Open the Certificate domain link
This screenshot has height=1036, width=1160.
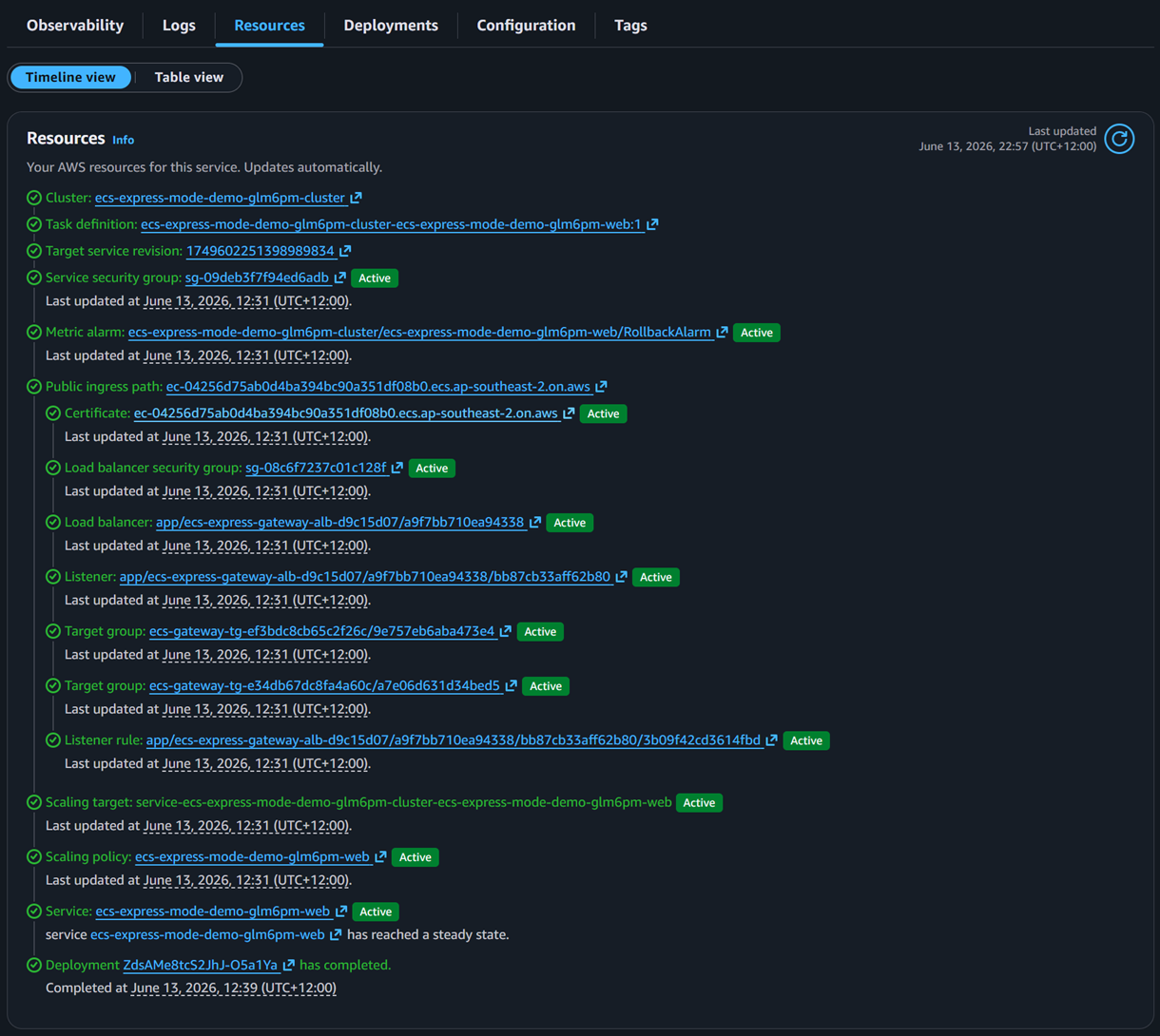tap(346, 413)
